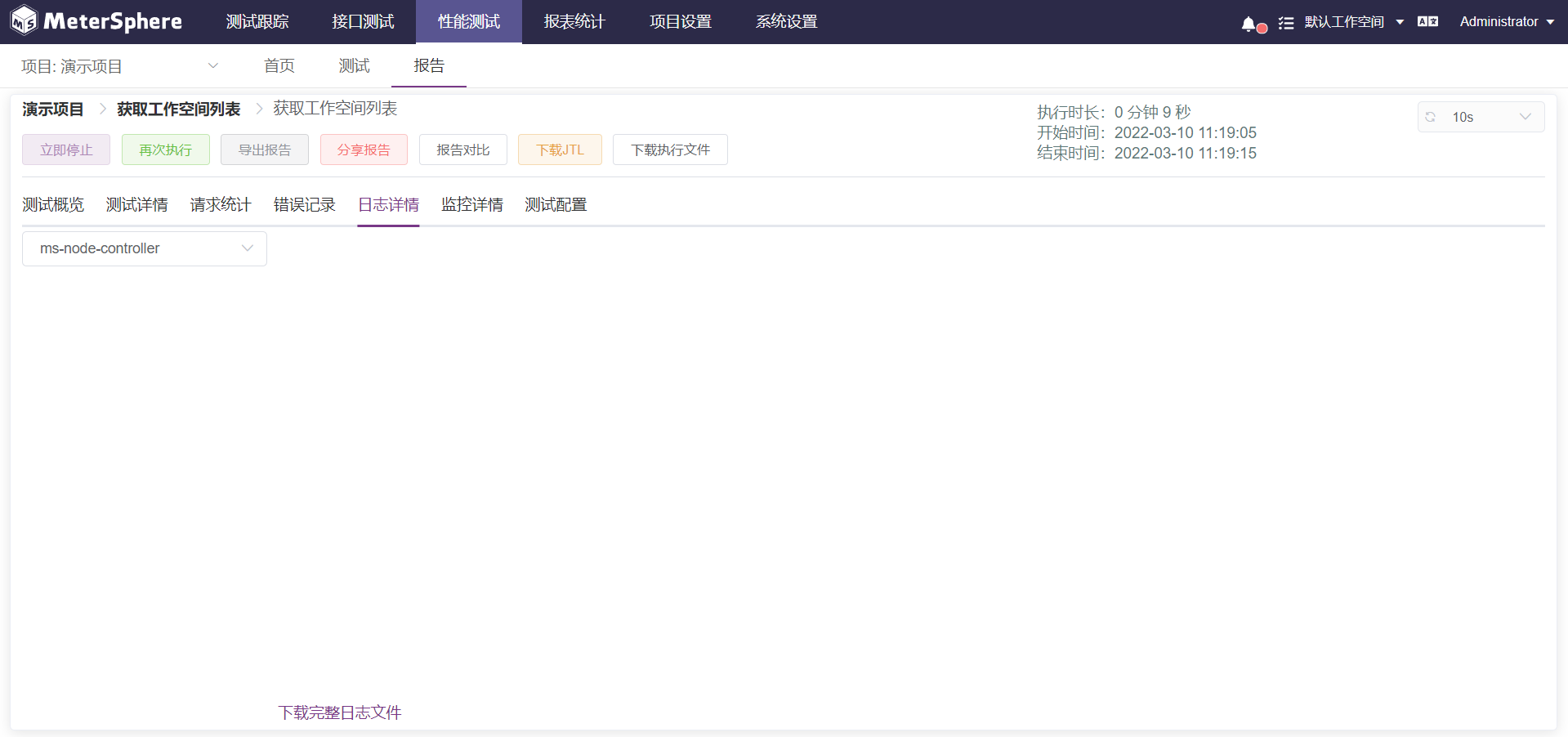
Task: Click 再次执行 to rerun the test
Action: 165,150
